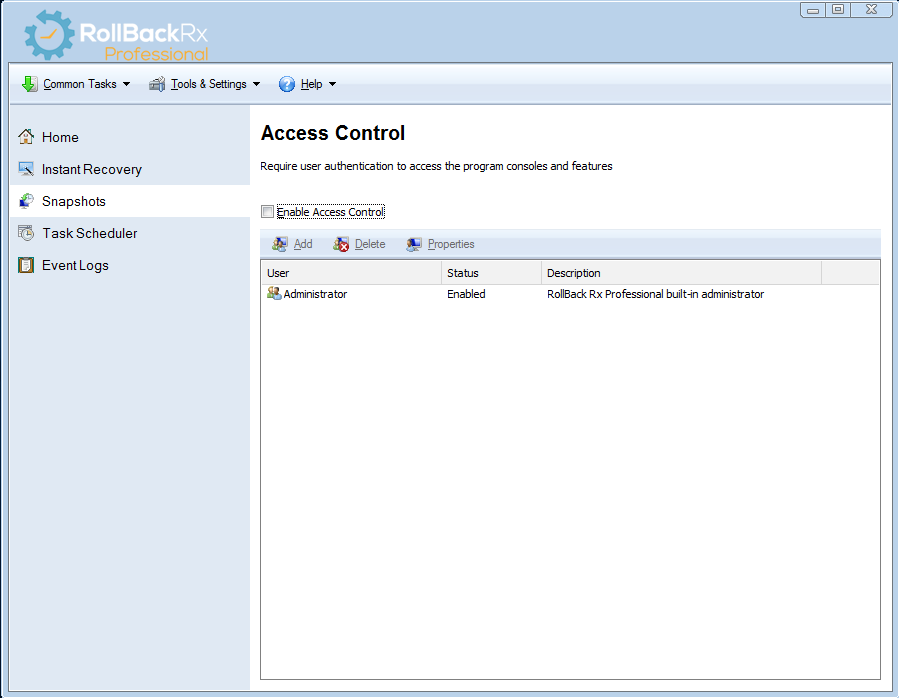Image resolution: width=899 pixels, height=698 pixels.
Task: Open the Common Tasks menu
Action: click(76, 84)
